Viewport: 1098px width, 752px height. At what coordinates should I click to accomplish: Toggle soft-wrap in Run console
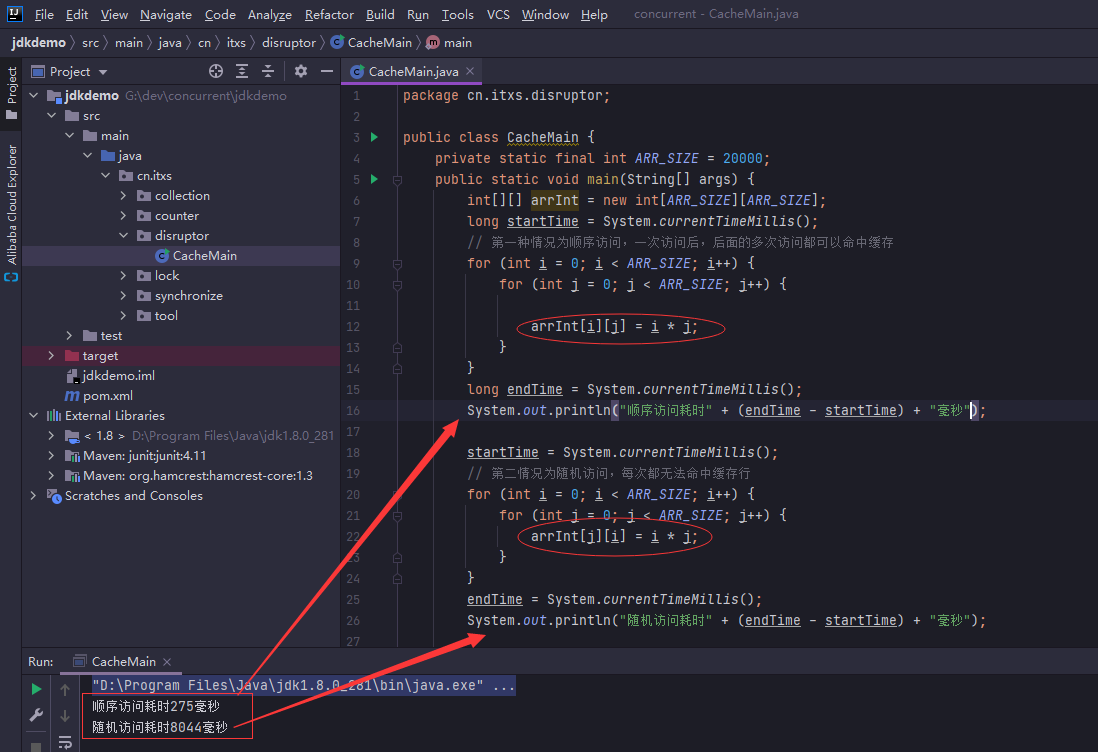click(x=65, y=742)
